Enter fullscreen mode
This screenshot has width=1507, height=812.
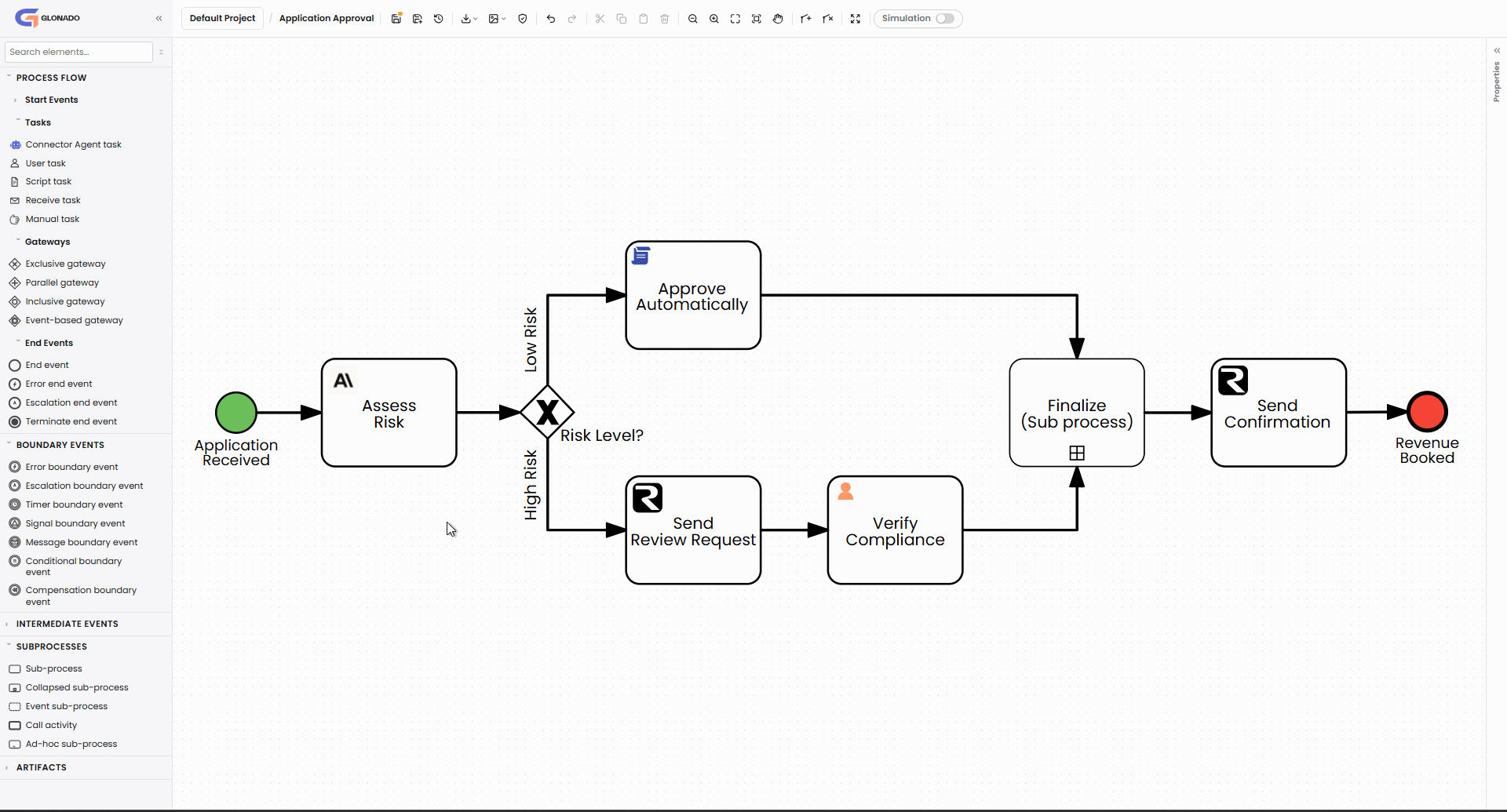[856, 18]
